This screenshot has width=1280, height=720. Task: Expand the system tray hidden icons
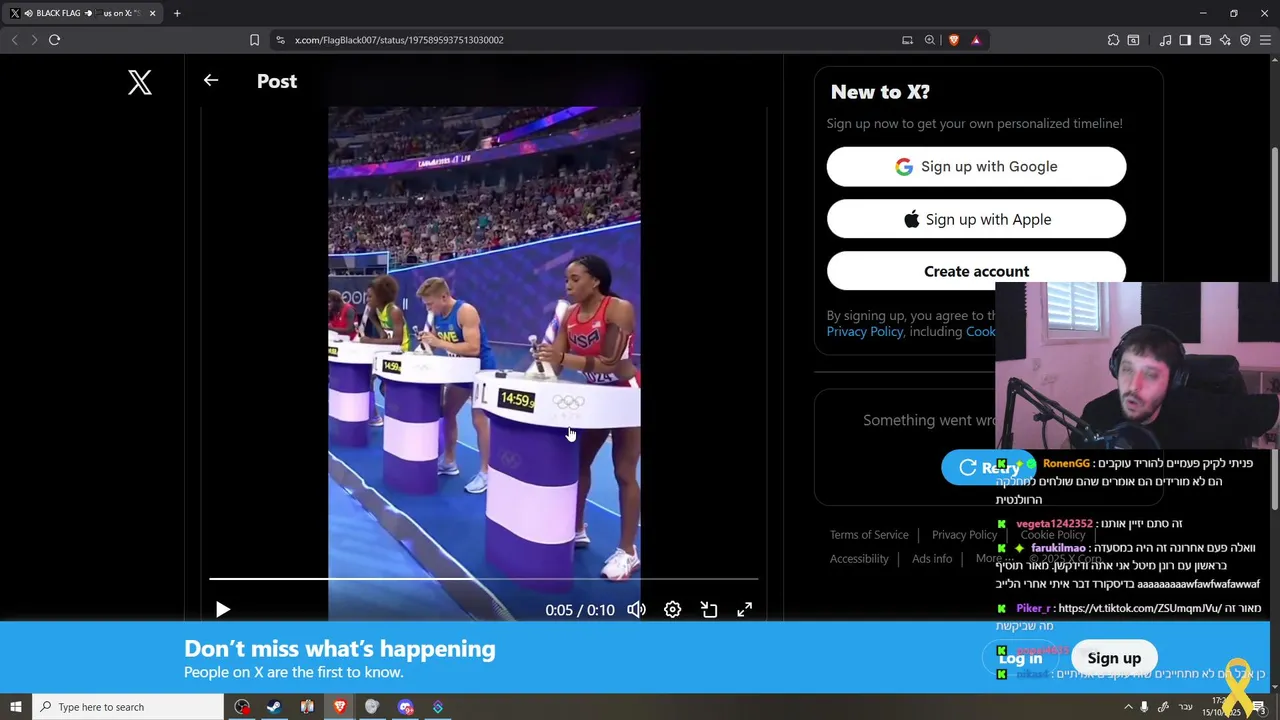[x=1129, y=707]
